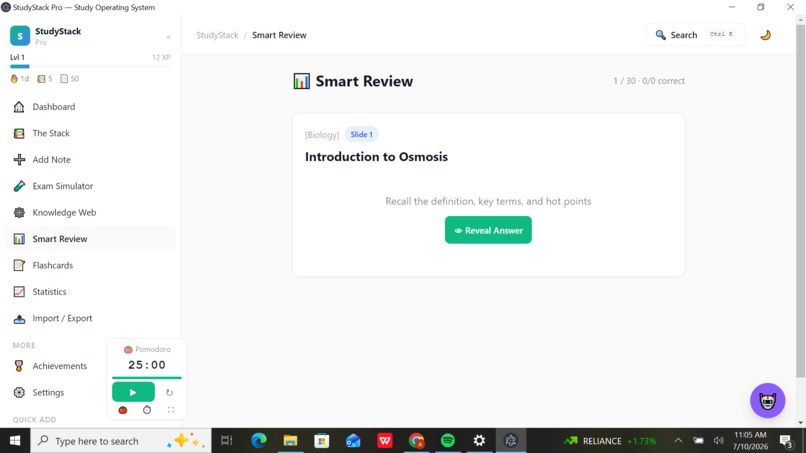Click the search magnifier icon
This screenshot has height=453, width=806.
coord(661,35)
